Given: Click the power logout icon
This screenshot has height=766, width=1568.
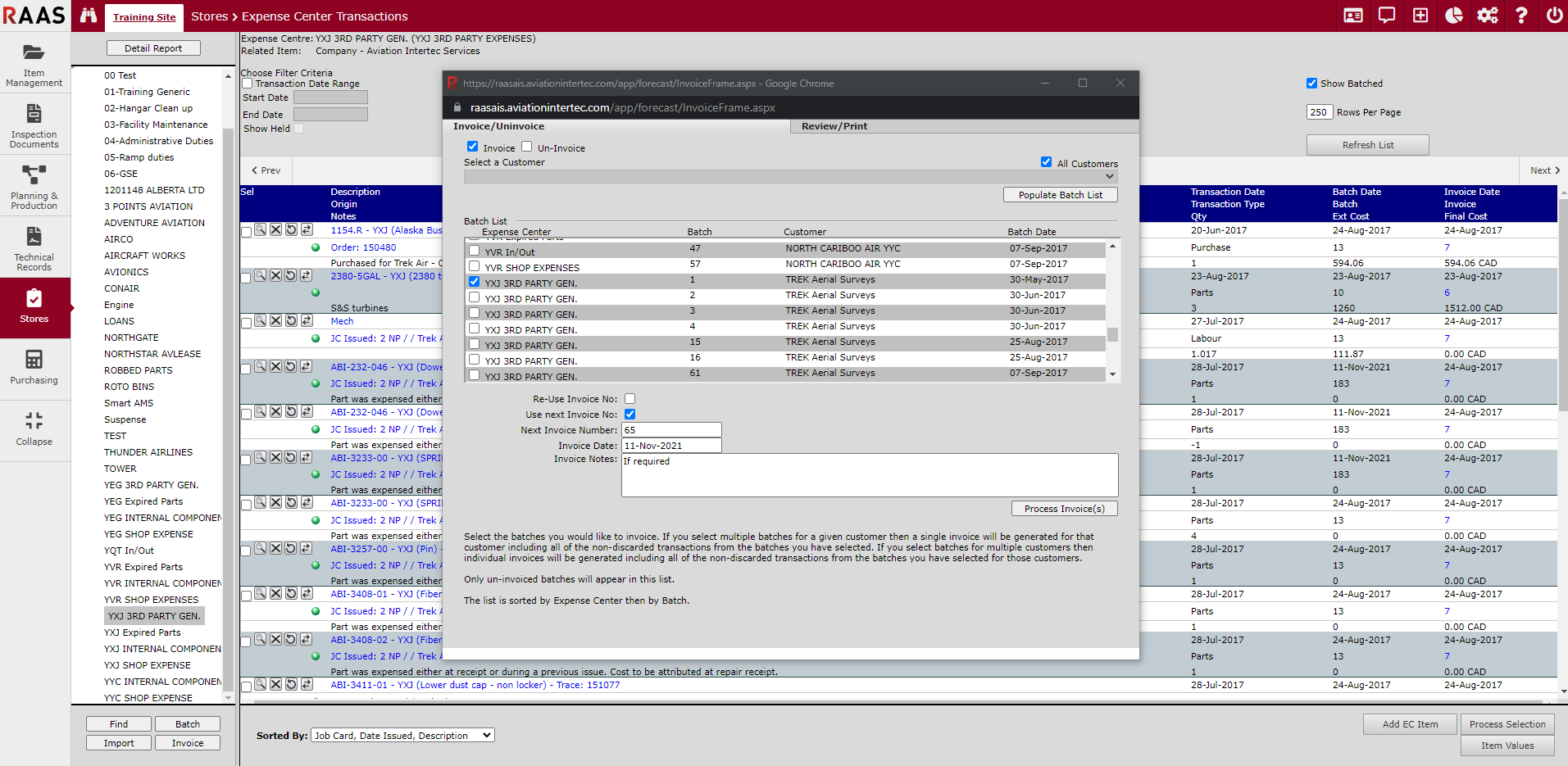Looking at the screenshot, I should point(1554,16).
